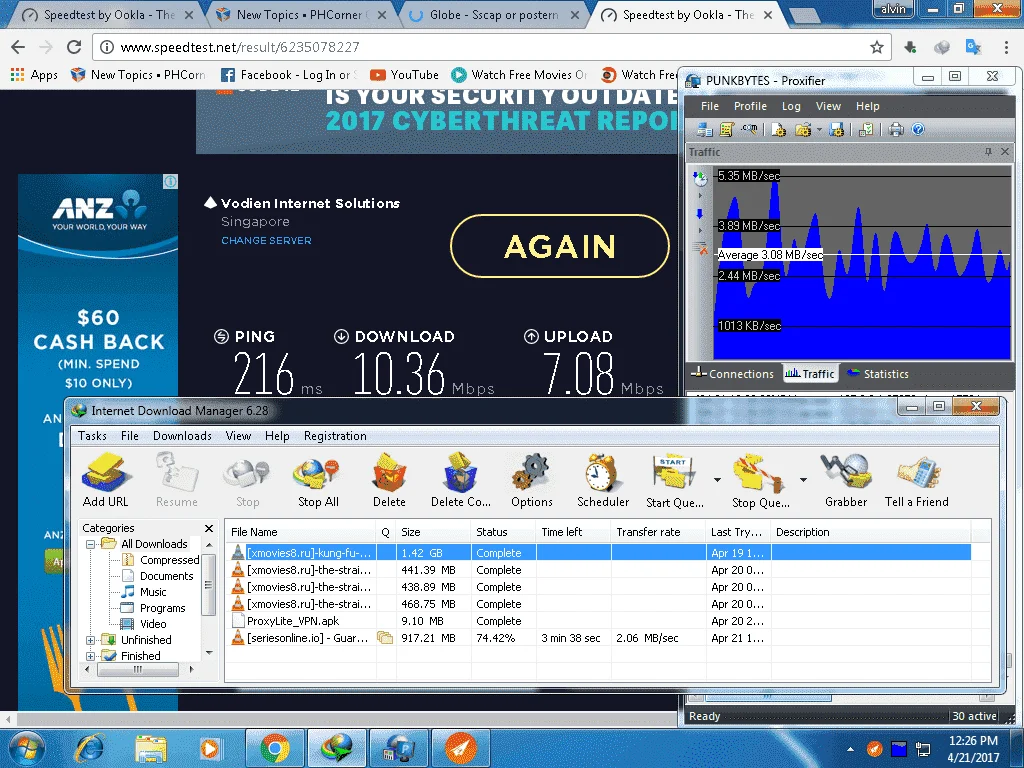This screenshot has width=1024, height=768.
Task: Switch to Statistics tab in Proxifier
Action: coord(878,374)
